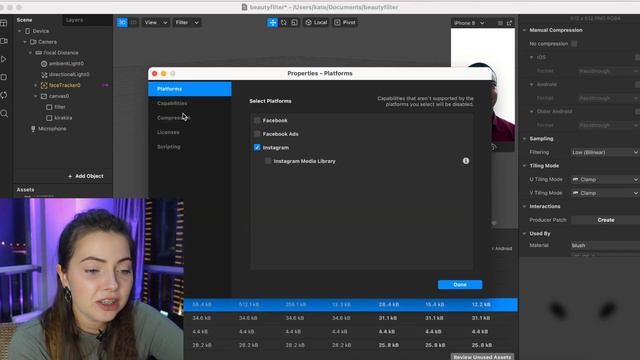Open the simulator menu icon beside iPhone 8

(x=500, y=23)
